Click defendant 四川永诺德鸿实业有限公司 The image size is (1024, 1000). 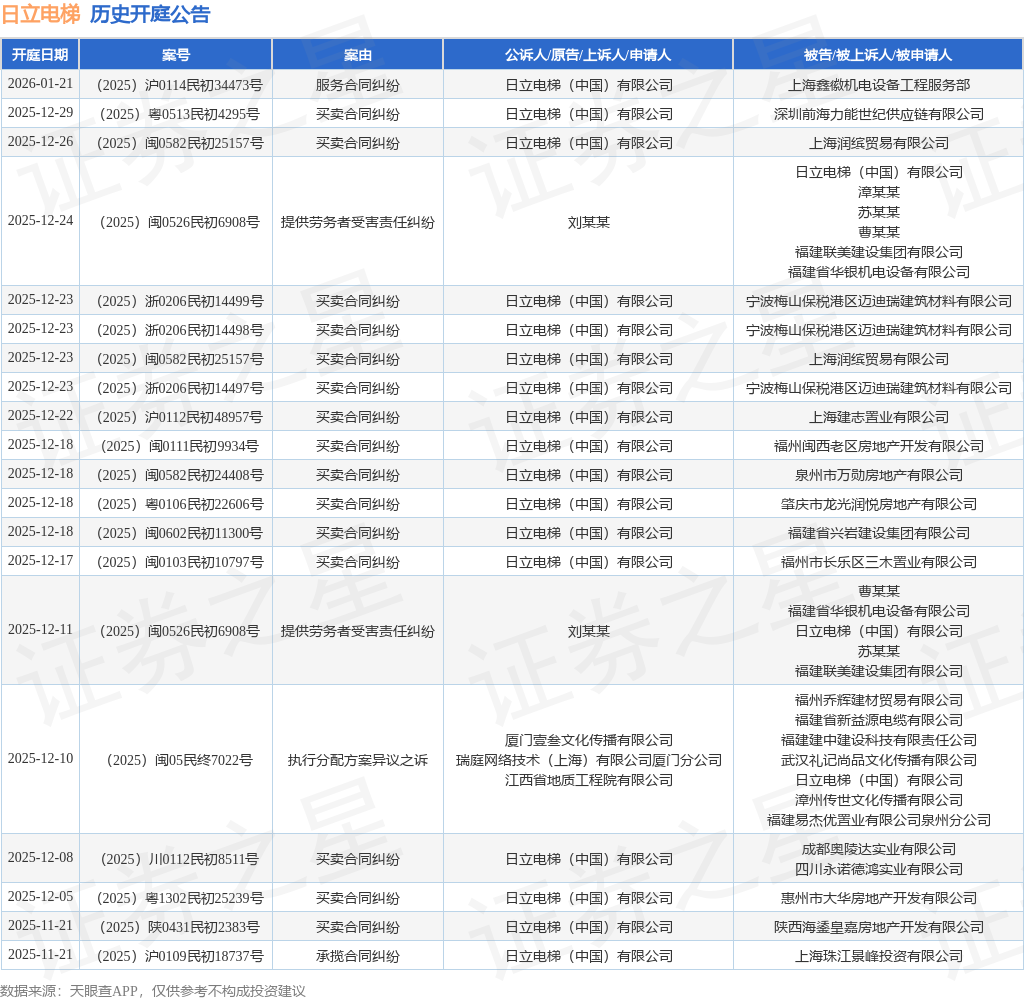(x=878, y=869)
